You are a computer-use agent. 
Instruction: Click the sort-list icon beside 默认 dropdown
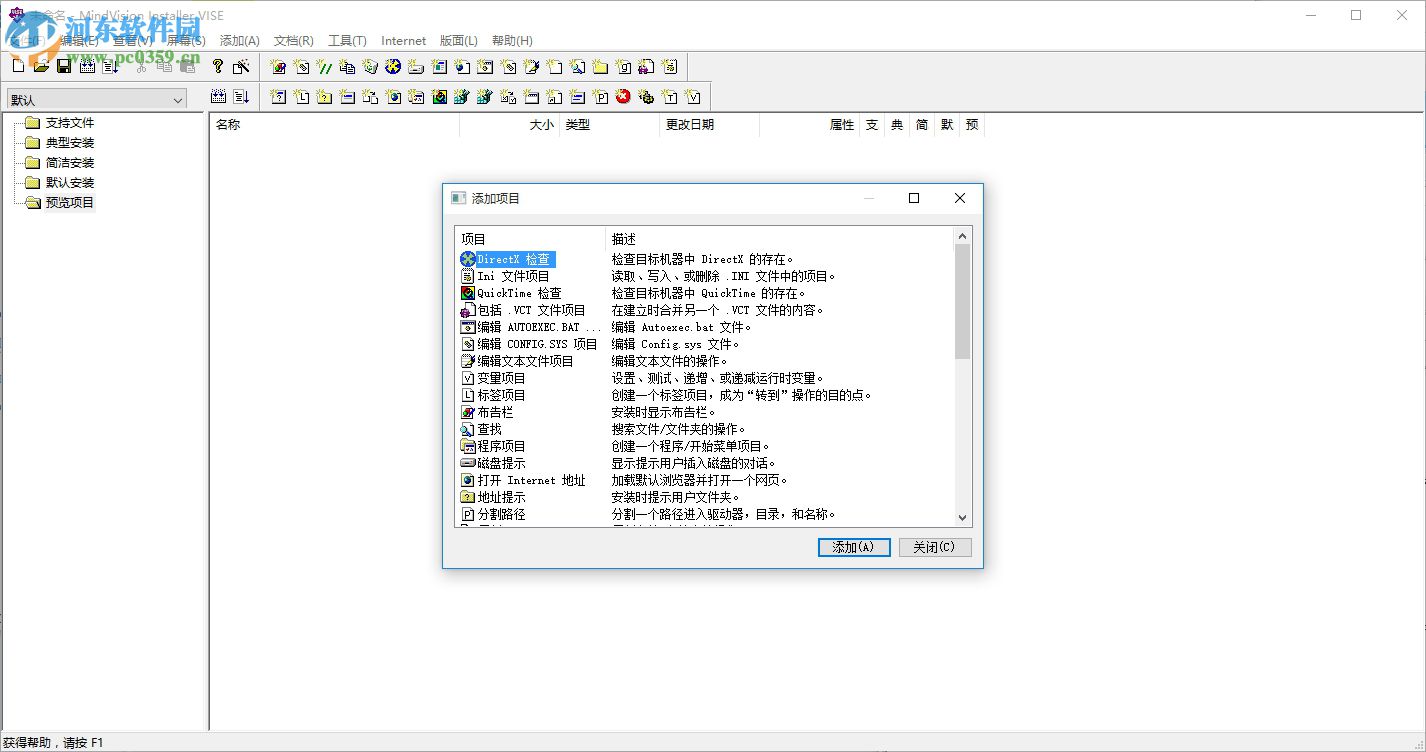pos(241,96)
